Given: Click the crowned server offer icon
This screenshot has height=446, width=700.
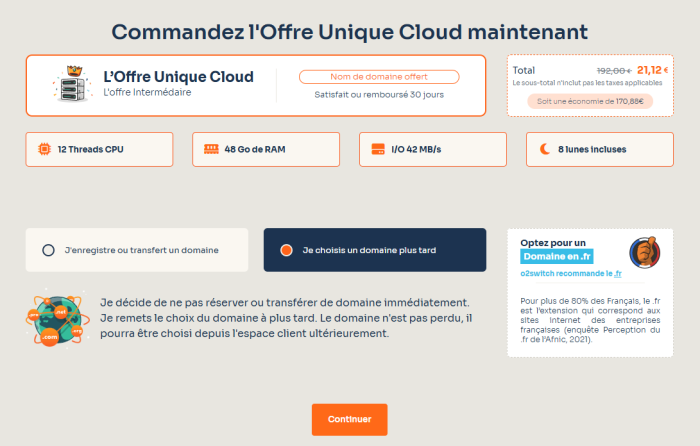Looking at the screenshot, I should click(73, 84).
